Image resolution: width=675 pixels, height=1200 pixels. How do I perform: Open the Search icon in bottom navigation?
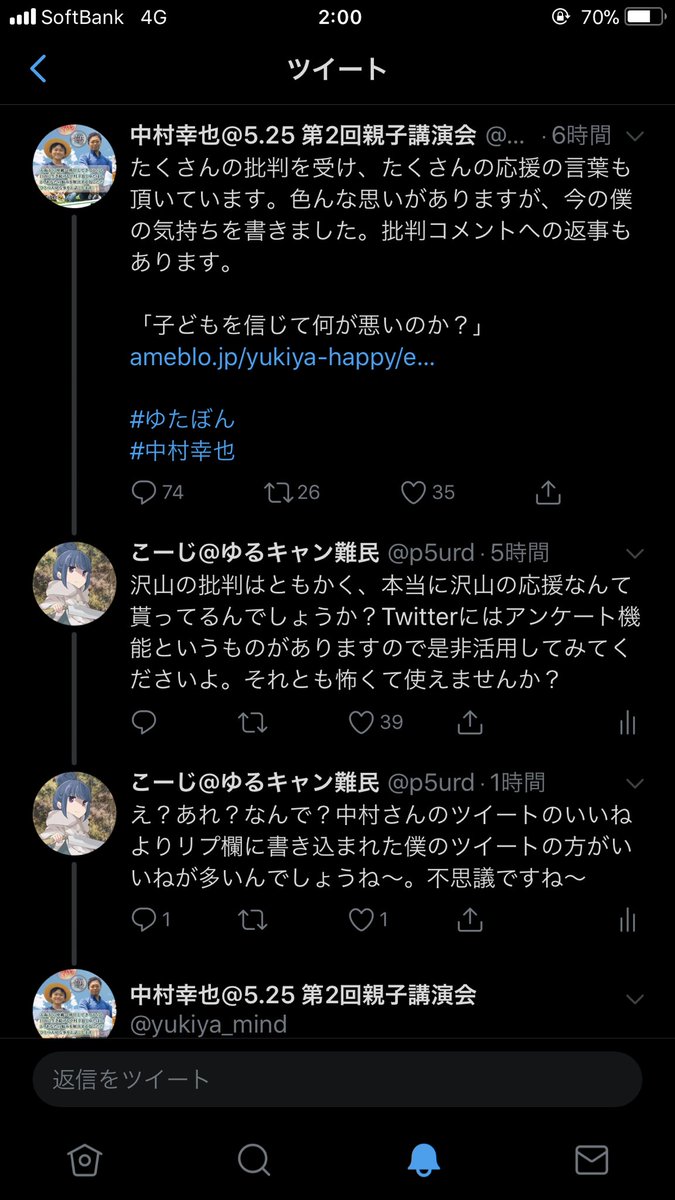[253, 1159]
